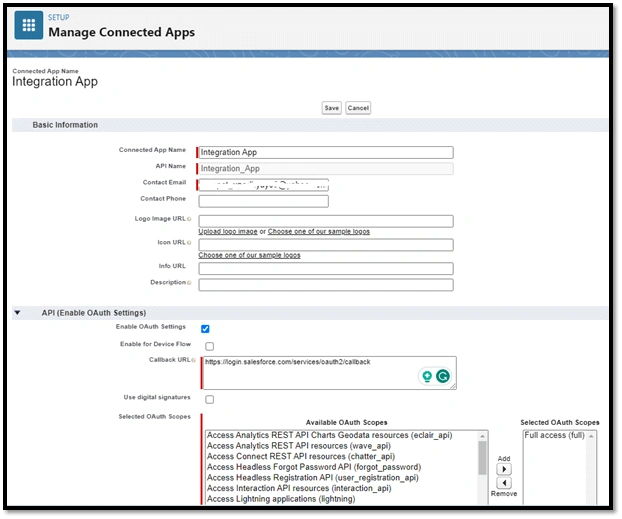Select Access Headless Forgot Password API scope
This screenshot has height=519, width=622.
pos(314,467)
